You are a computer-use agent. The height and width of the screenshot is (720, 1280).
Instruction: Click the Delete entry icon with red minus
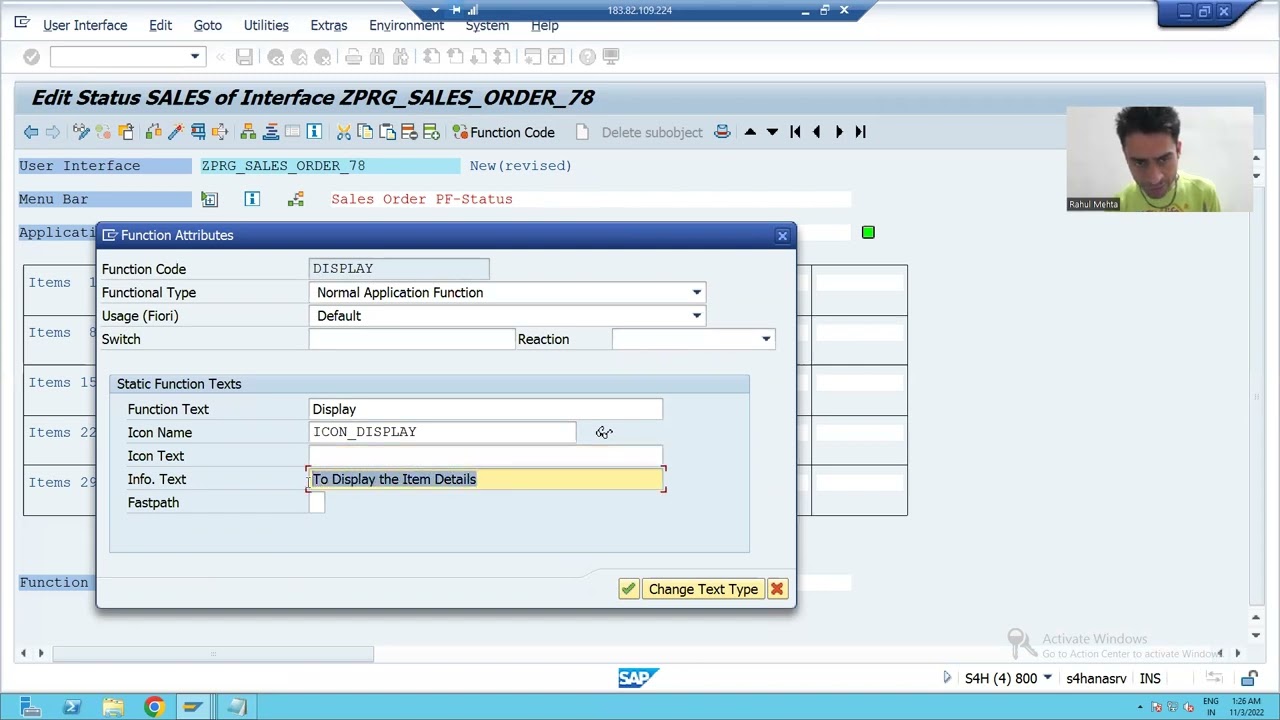point(409,132)
